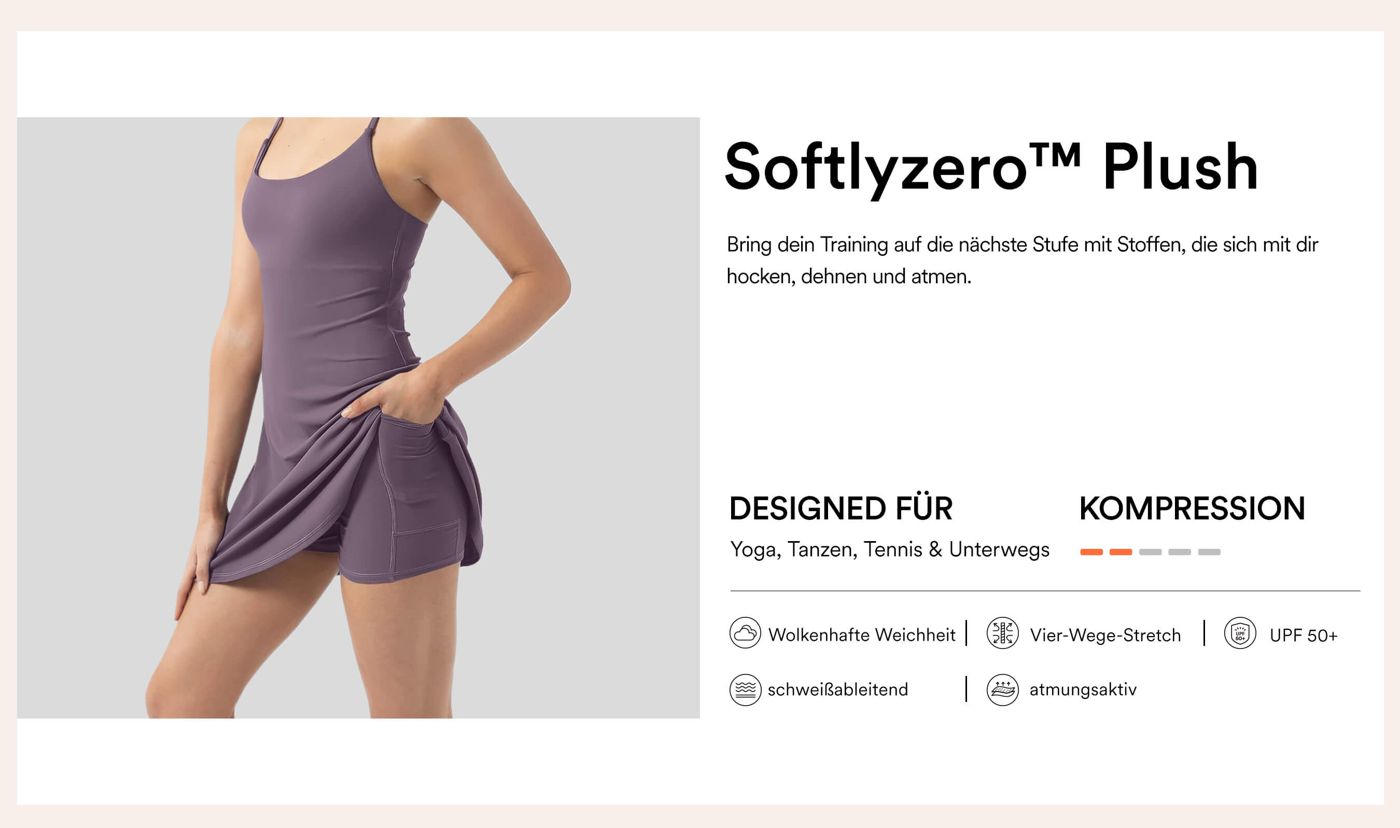Click the purple dress product image

coord(358,417)
